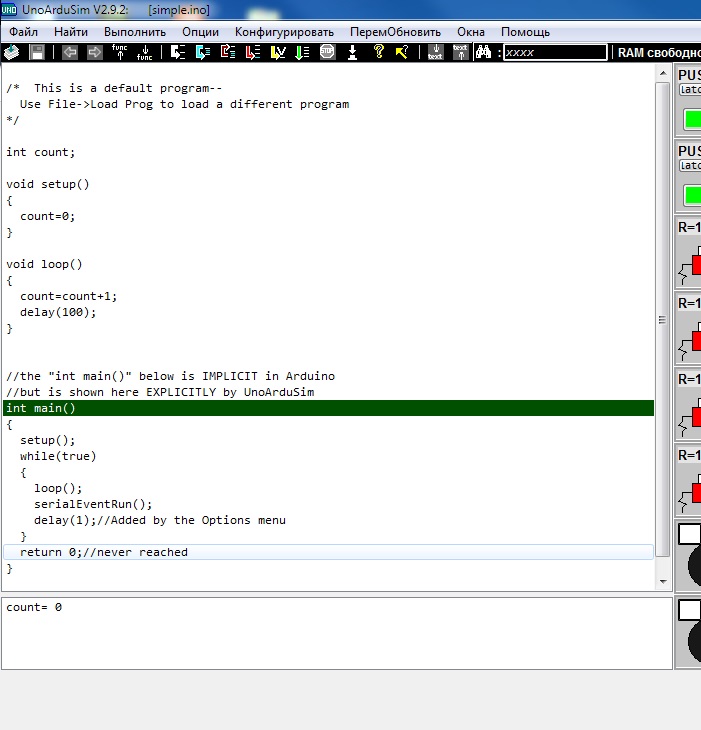The image size is (701, 730).
Task: Open the first latch dropdown under PUSH
Action: (x=690, y=90)
